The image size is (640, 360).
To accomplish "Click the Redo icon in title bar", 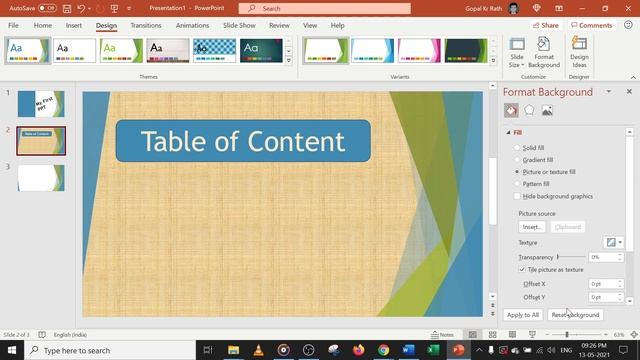I will 100,9.
